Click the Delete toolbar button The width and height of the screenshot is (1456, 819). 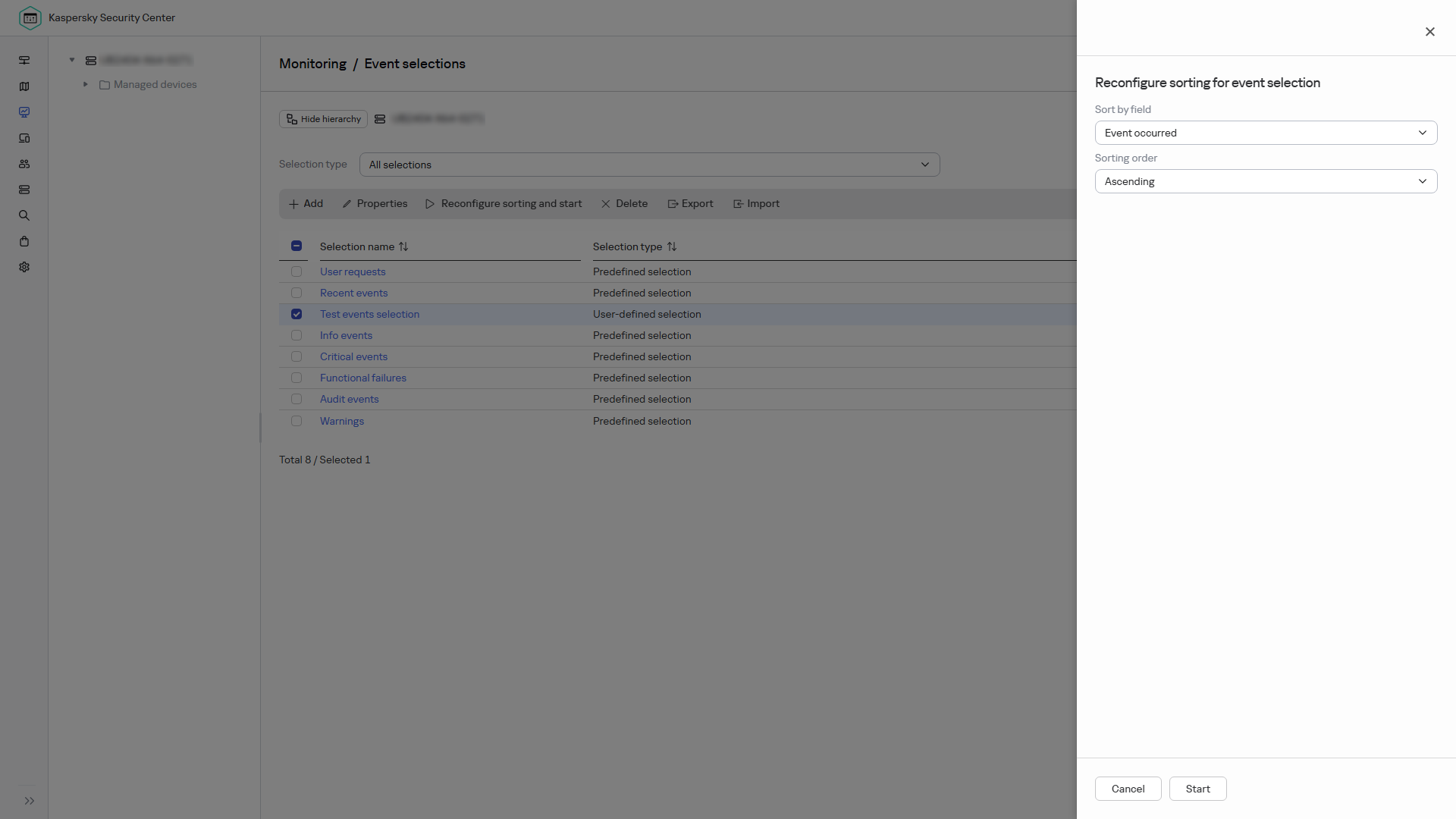pos(624,204)
